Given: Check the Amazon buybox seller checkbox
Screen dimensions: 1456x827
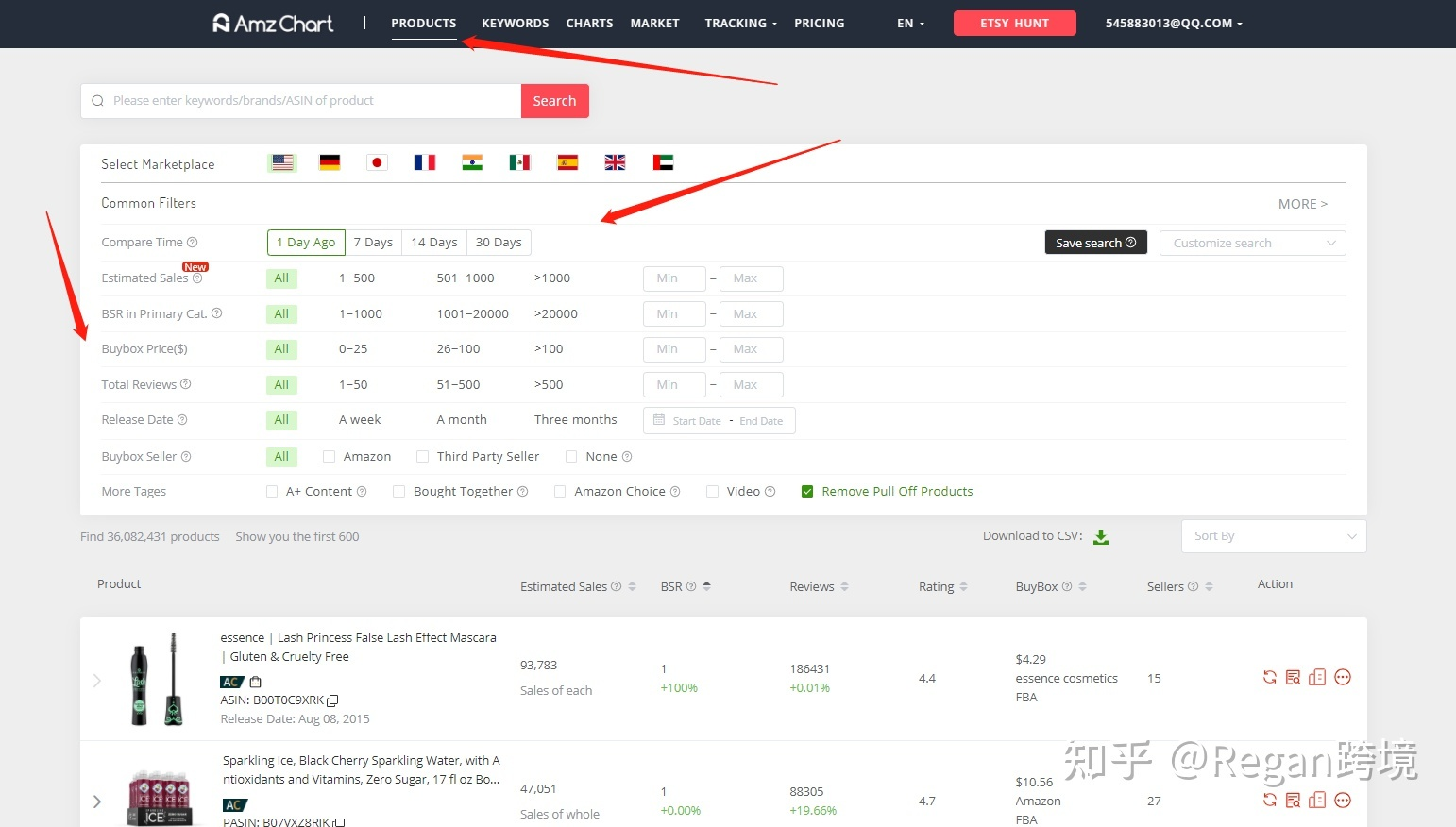Looking at the screenshot, I should pyautogui.click(x=329, y=456).
